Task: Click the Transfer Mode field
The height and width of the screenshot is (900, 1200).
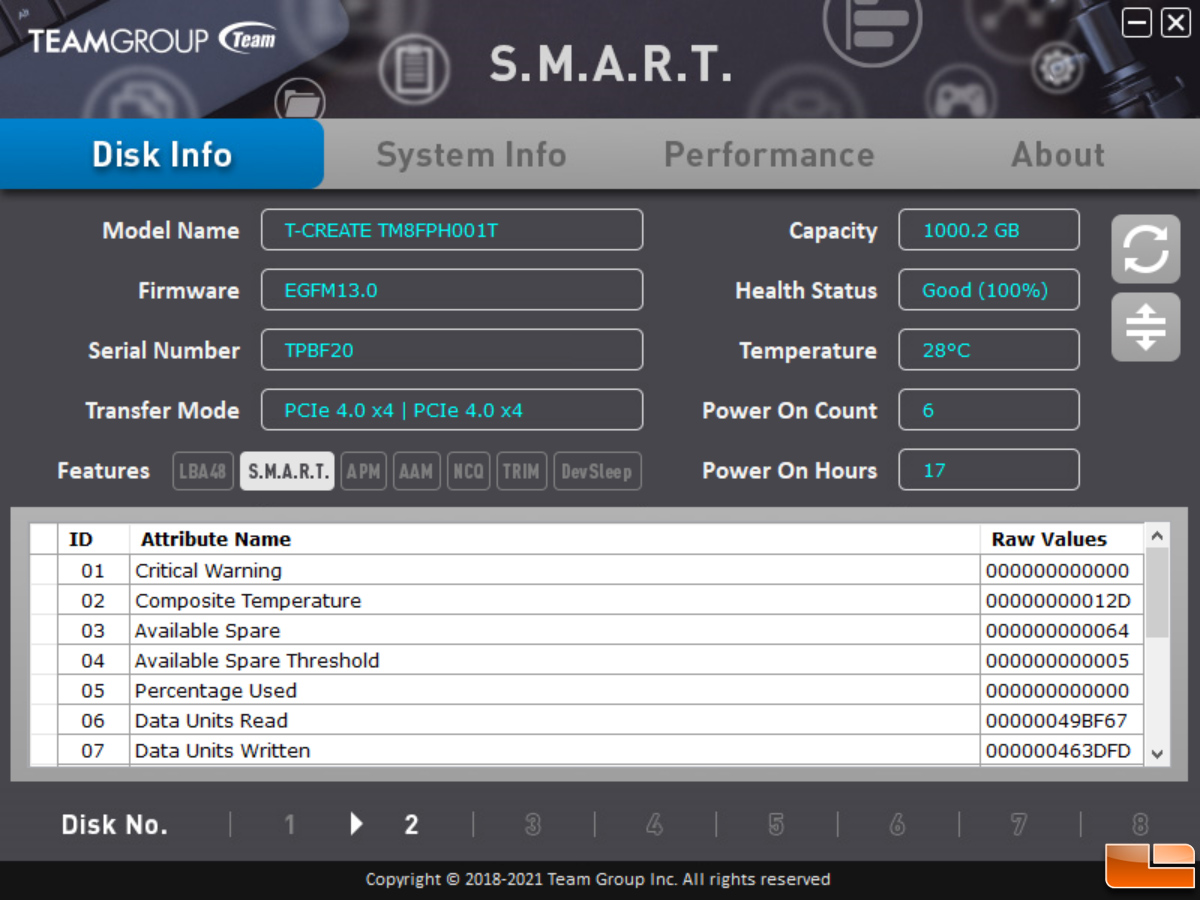Action: pyautogui.click(x=452, y=410)
